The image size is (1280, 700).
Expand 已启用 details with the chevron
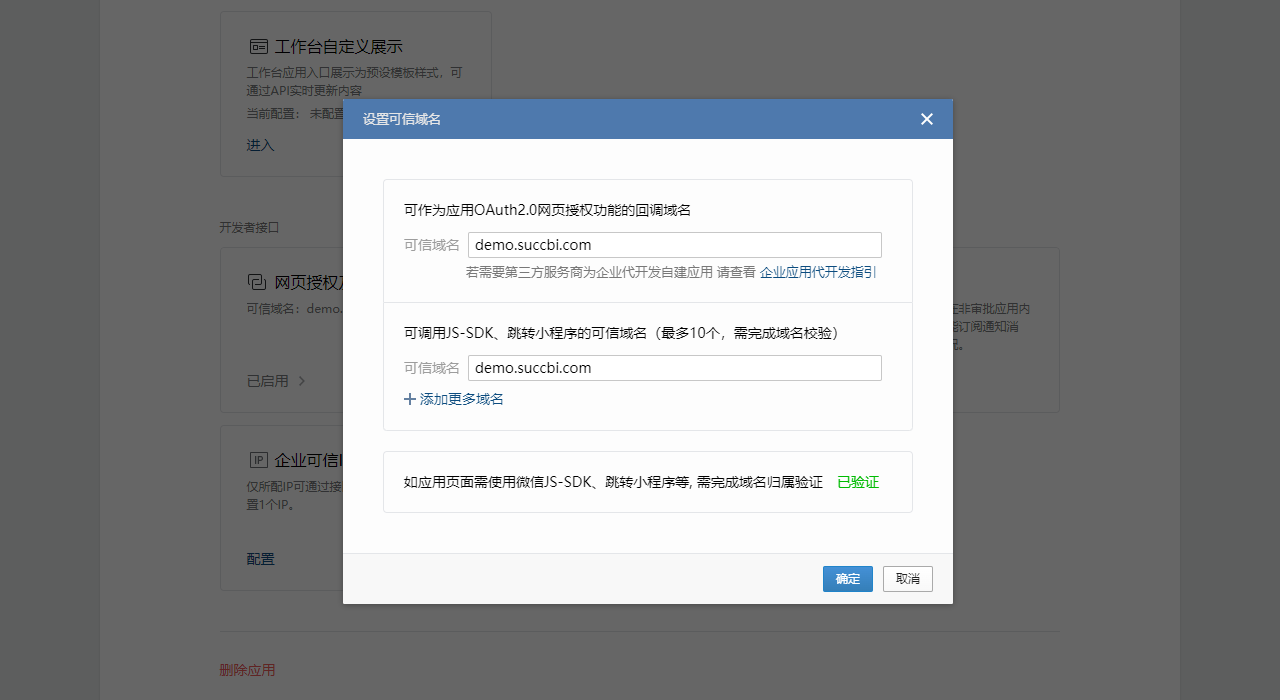click(301, 380)
